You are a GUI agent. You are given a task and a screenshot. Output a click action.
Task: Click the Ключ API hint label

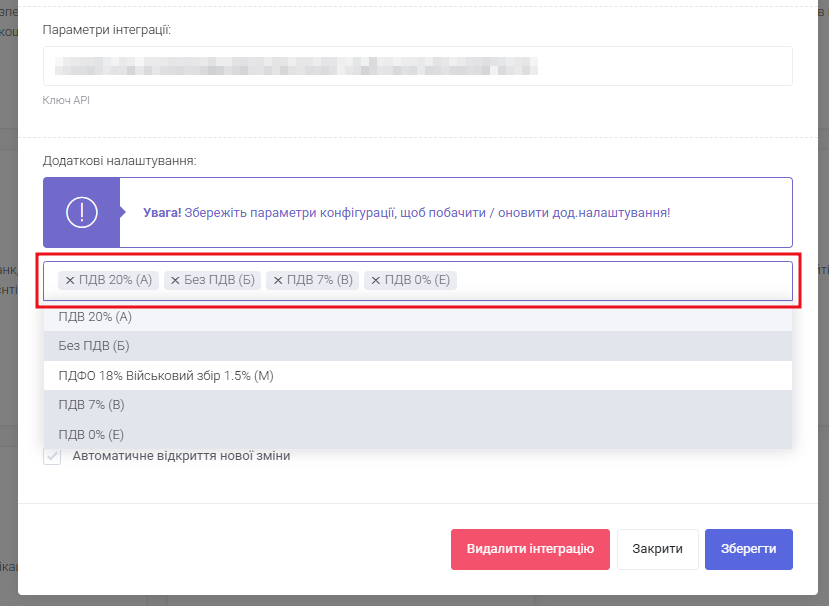66,101
